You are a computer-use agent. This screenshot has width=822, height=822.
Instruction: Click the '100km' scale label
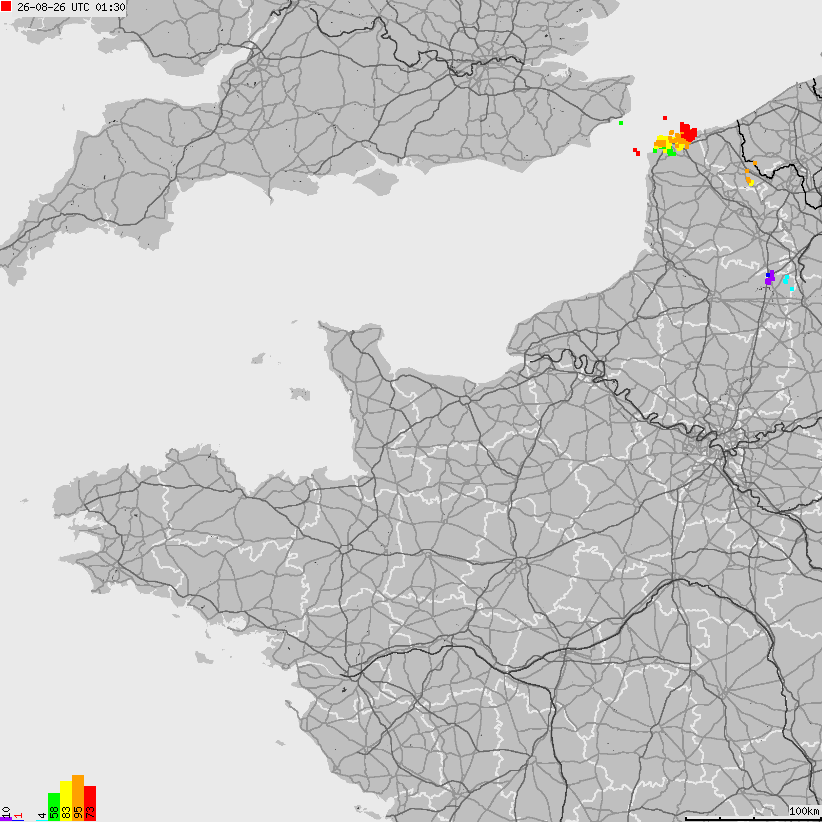pyautogui.click(x=804, y=811)
